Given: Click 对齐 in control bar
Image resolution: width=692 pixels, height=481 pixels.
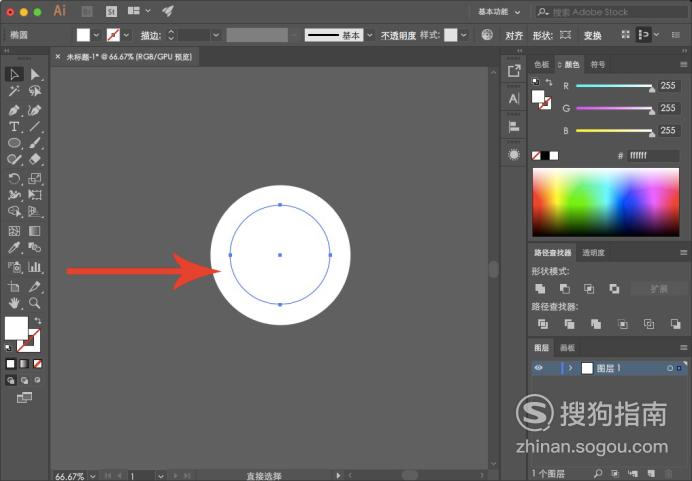Looking at the screenshot, I should [x=514, y=35].
